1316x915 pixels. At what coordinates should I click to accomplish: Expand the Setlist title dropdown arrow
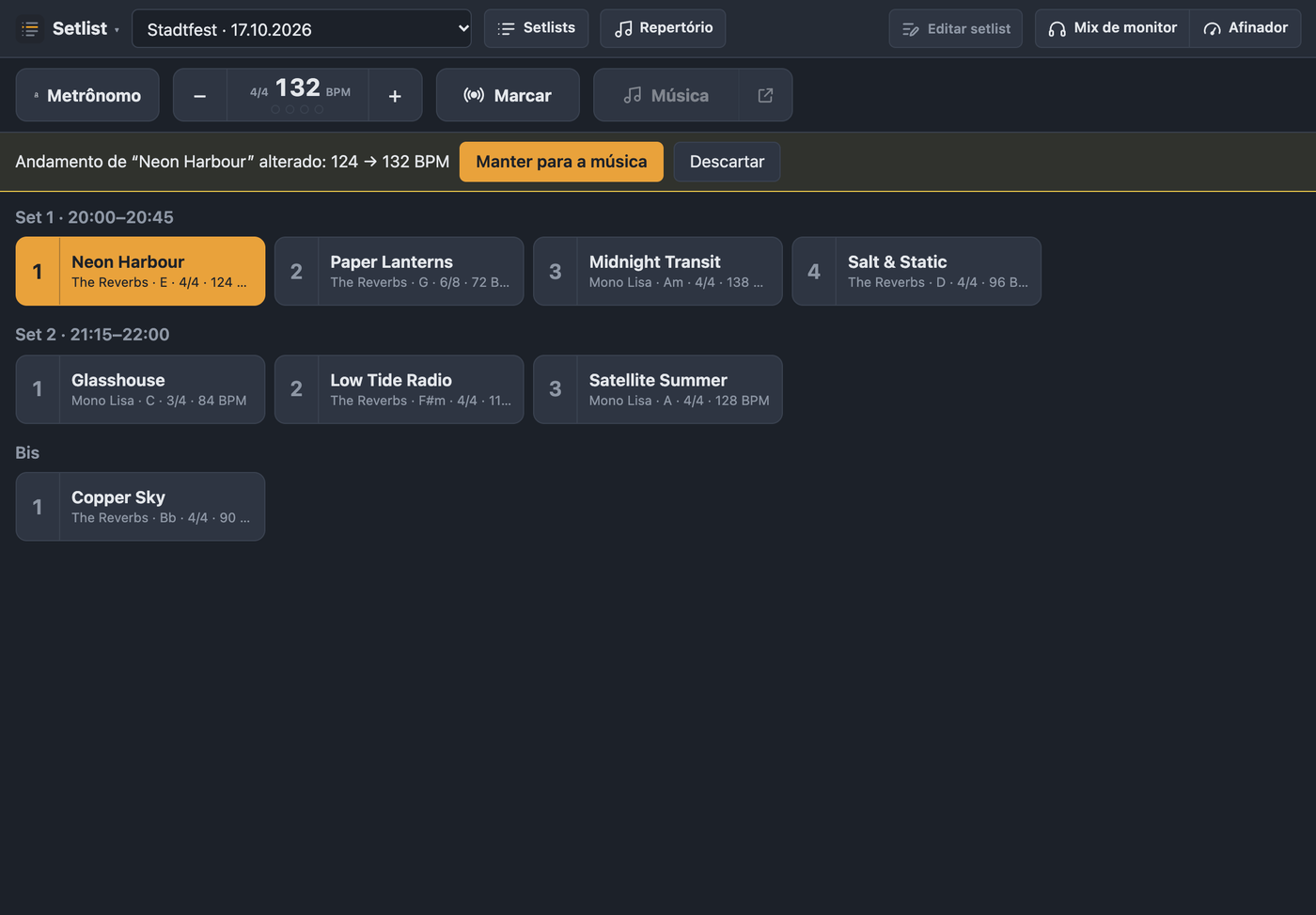coord(117,30)
